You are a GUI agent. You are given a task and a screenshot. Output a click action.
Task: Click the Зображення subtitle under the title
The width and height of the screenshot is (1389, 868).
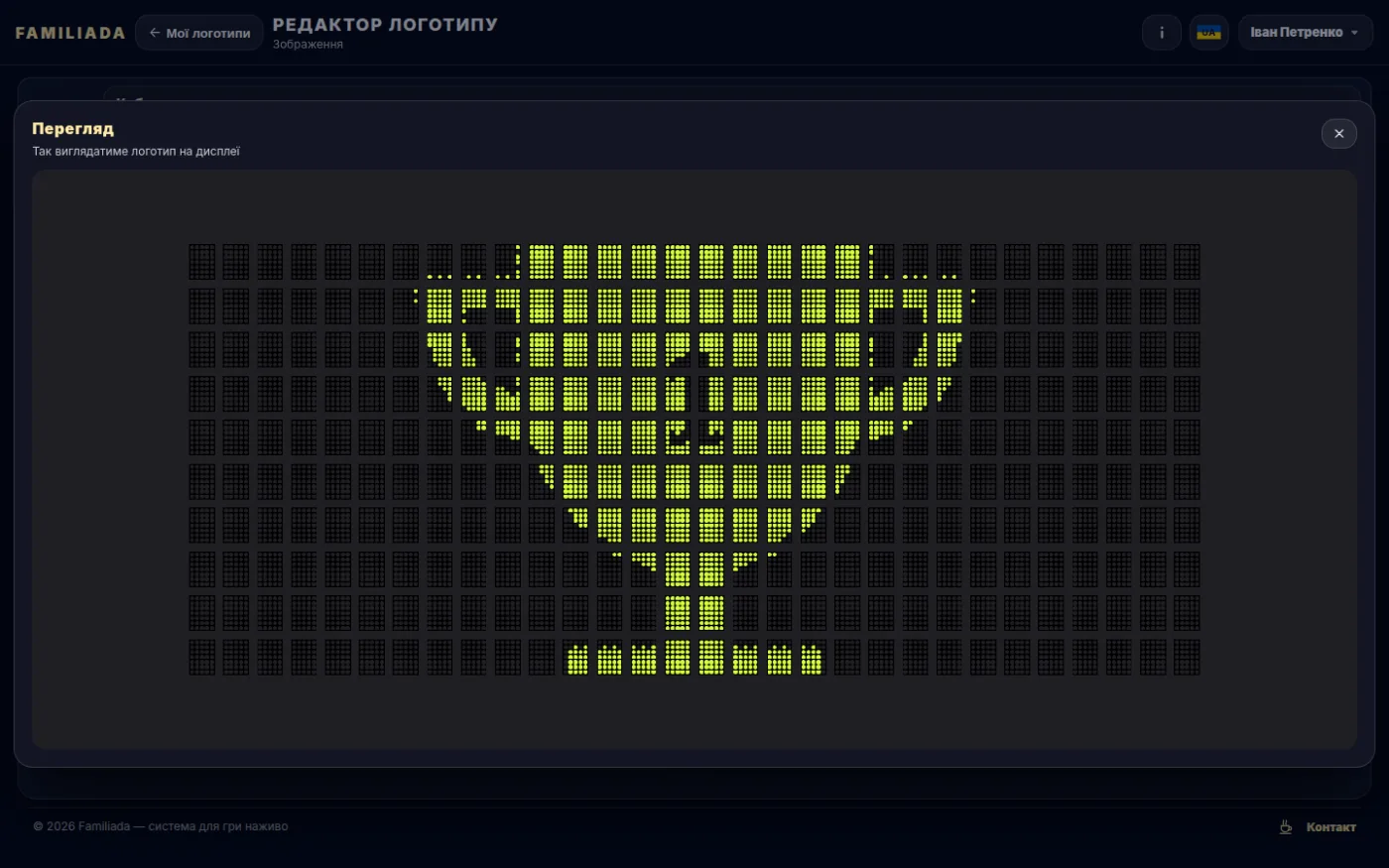pos(308,45)
